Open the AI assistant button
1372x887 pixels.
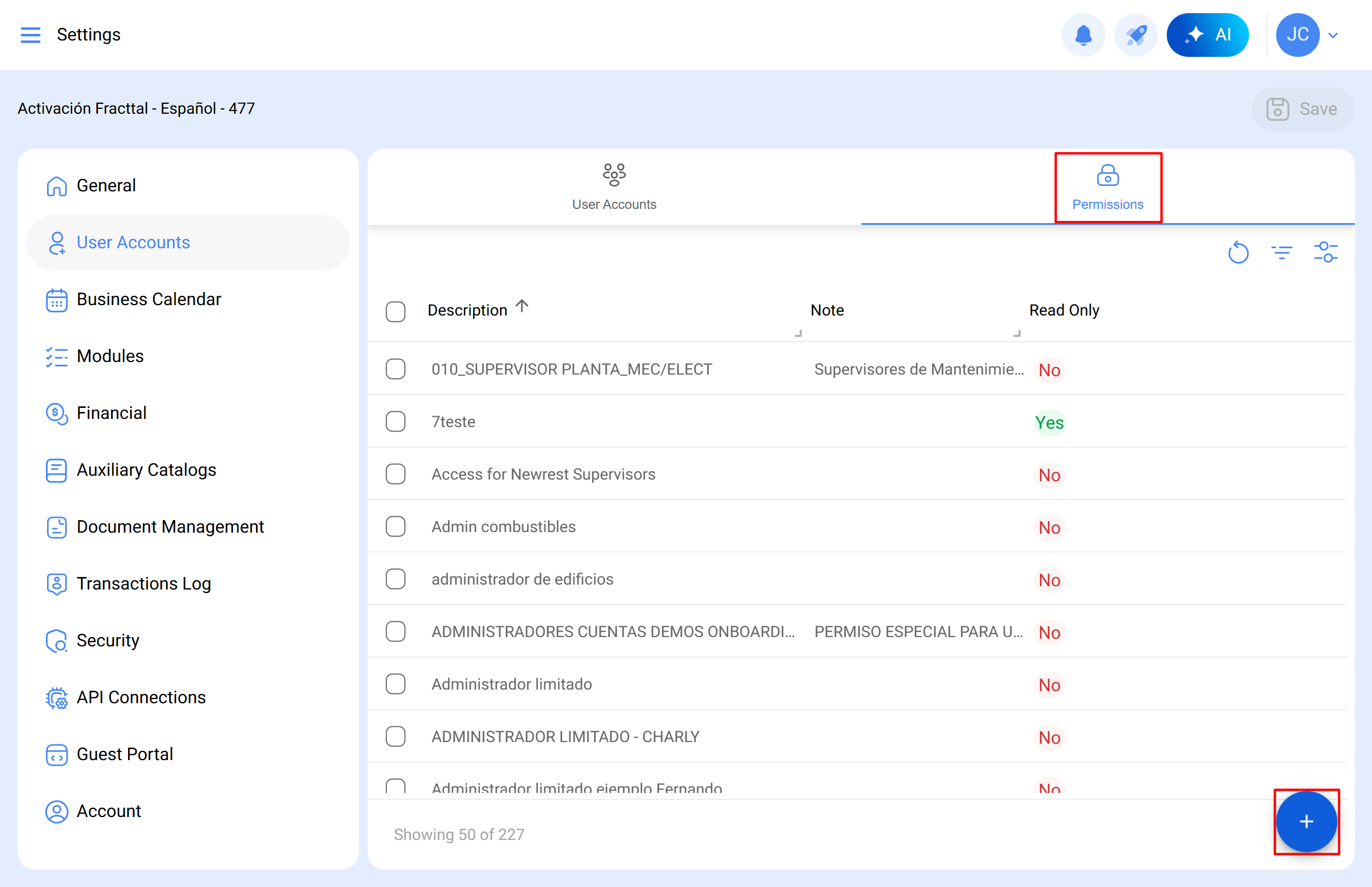tap(1207, 34)
